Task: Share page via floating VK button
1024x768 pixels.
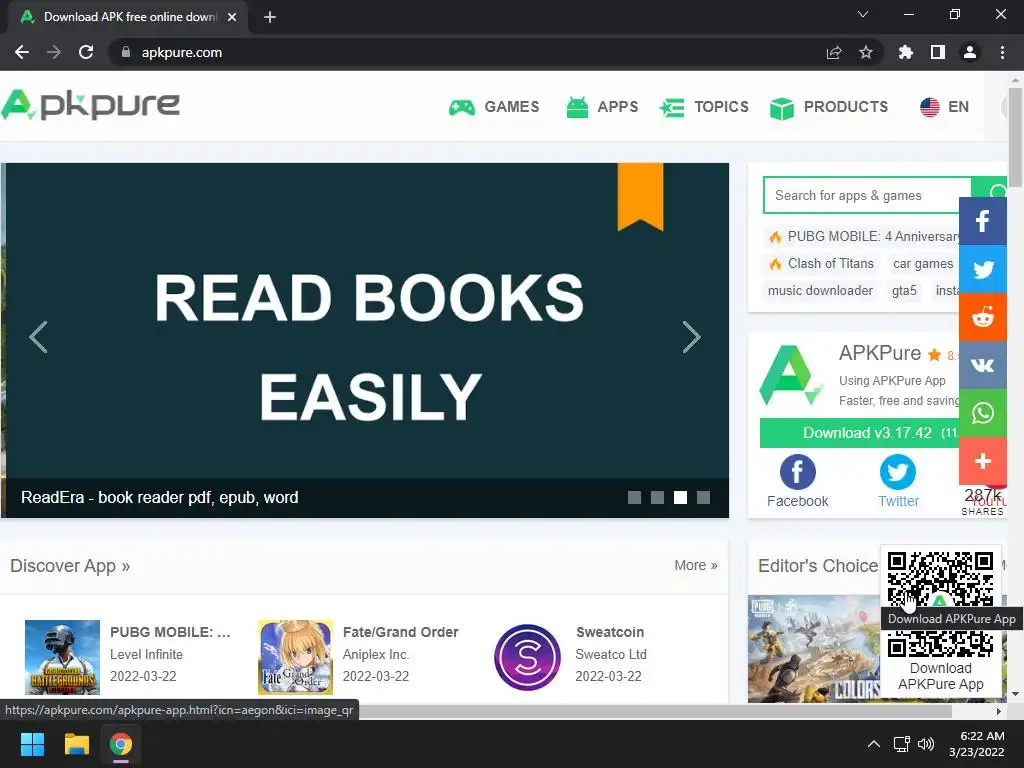Action: (983, 365)
